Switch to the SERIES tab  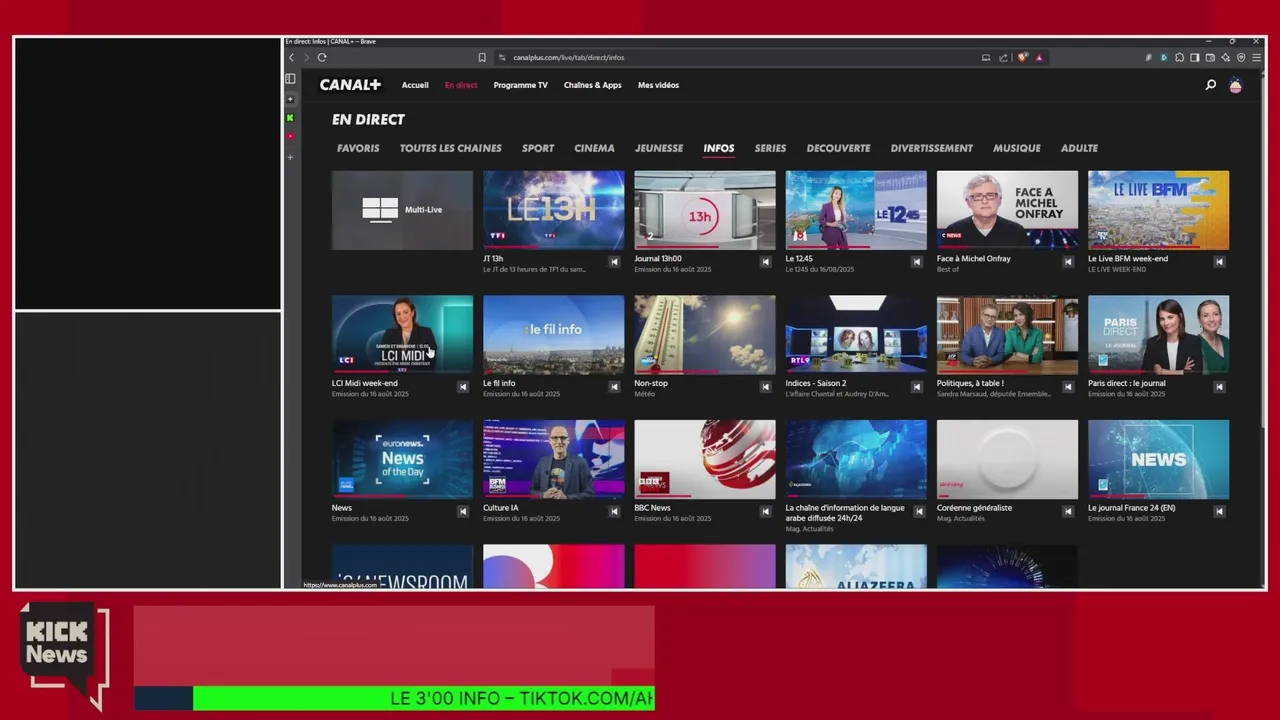pos(770,148)
